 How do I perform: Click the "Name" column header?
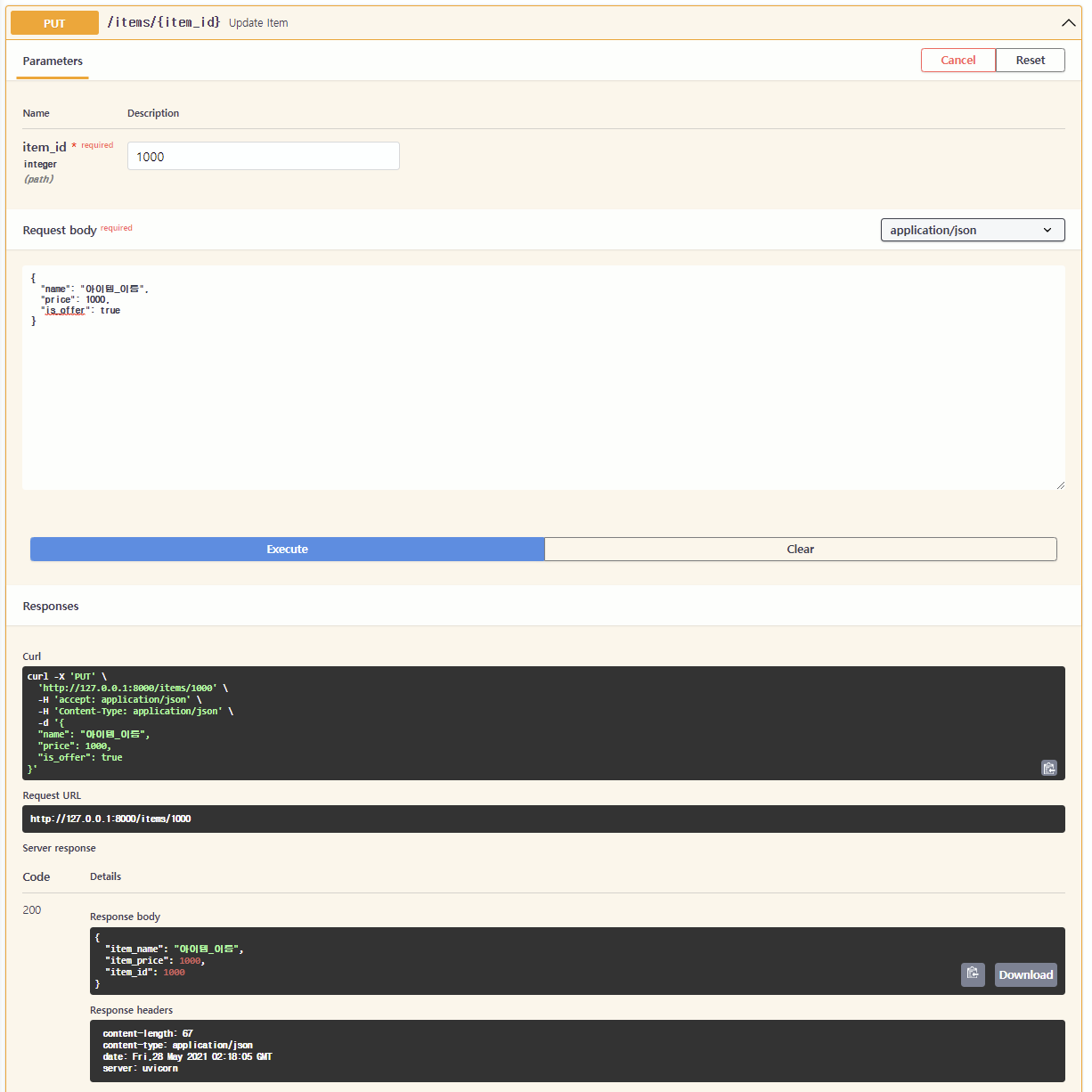37,113
